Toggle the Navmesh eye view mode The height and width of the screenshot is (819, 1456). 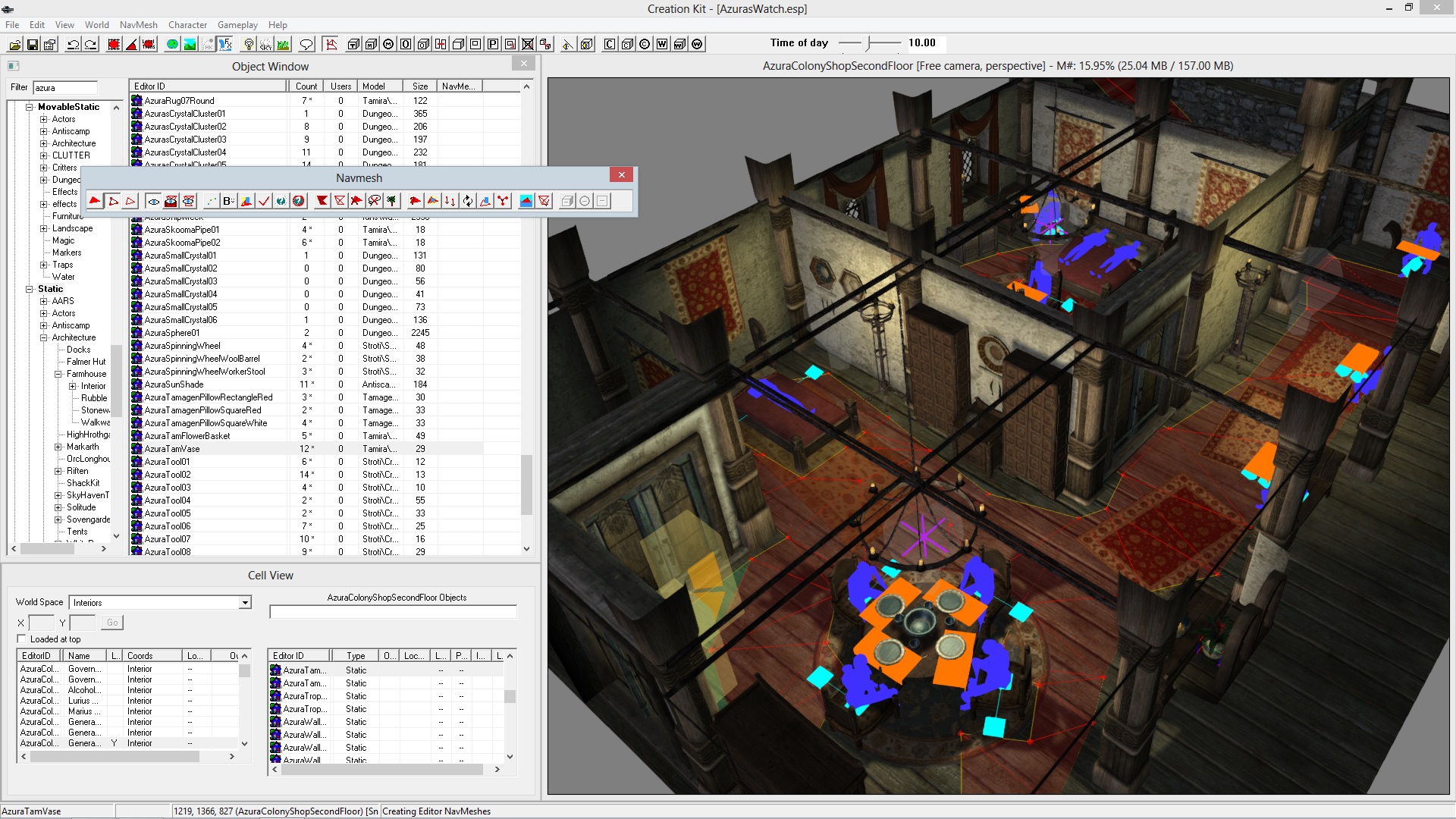point(153,201)
